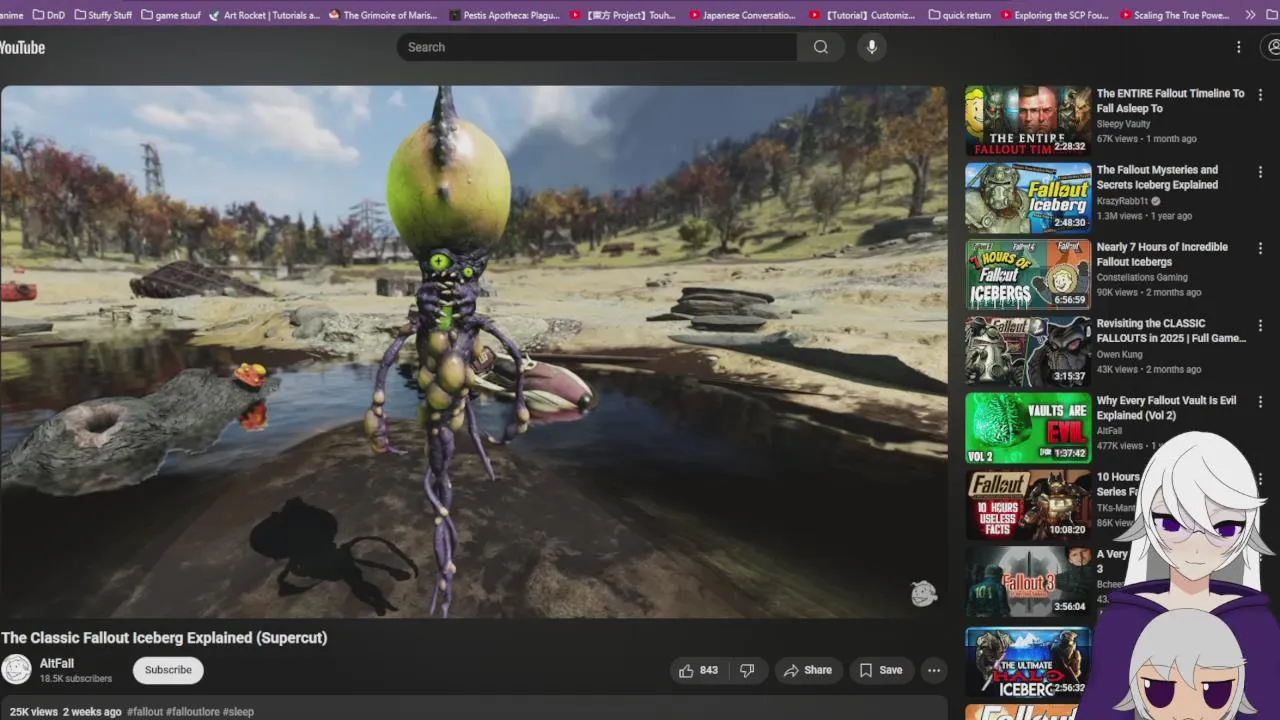Image resolution: width=1280 pixels, height=720 pixels.
Task: Open title The ENTIRE Fallout Timeline To Fall Asleep To
Action: [1170, 101]
